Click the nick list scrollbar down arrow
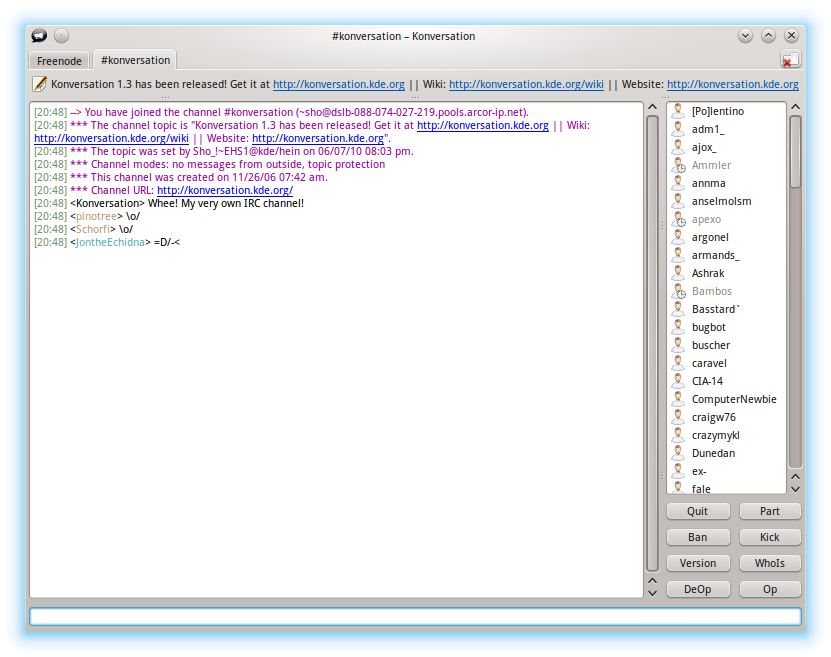The image size is (831, 657). pyautogui.click(x=795, y=489)
